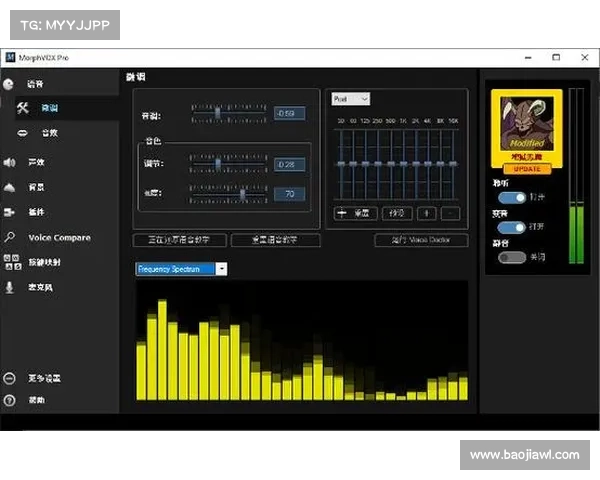Expand the Frequency Spectrum dropdown arrow
This screenshot has width=600, height=480.
(x=221, y=269)
